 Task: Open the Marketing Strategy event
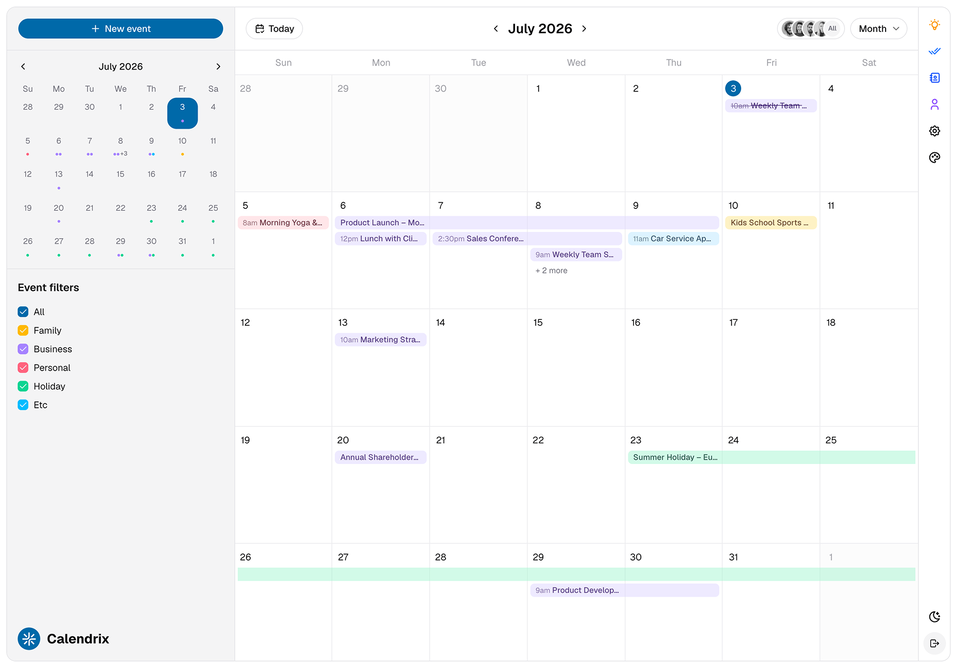(x=381, y=340)
